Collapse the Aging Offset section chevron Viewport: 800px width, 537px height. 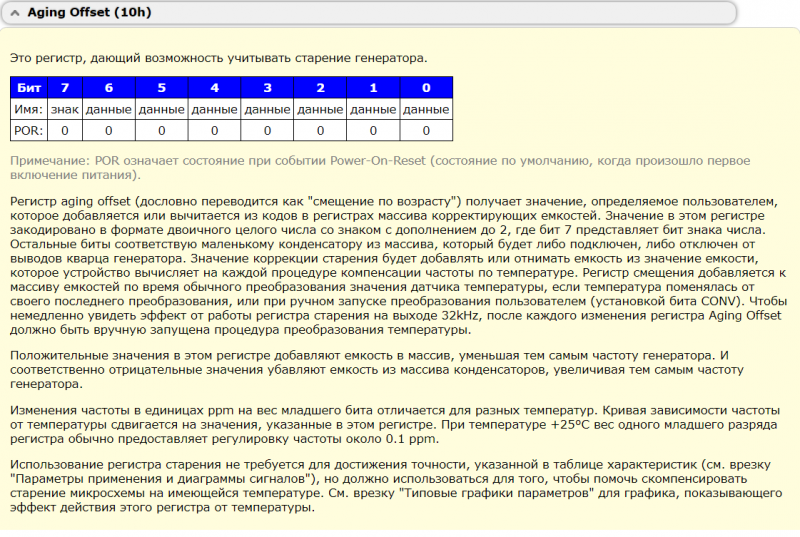13,12
